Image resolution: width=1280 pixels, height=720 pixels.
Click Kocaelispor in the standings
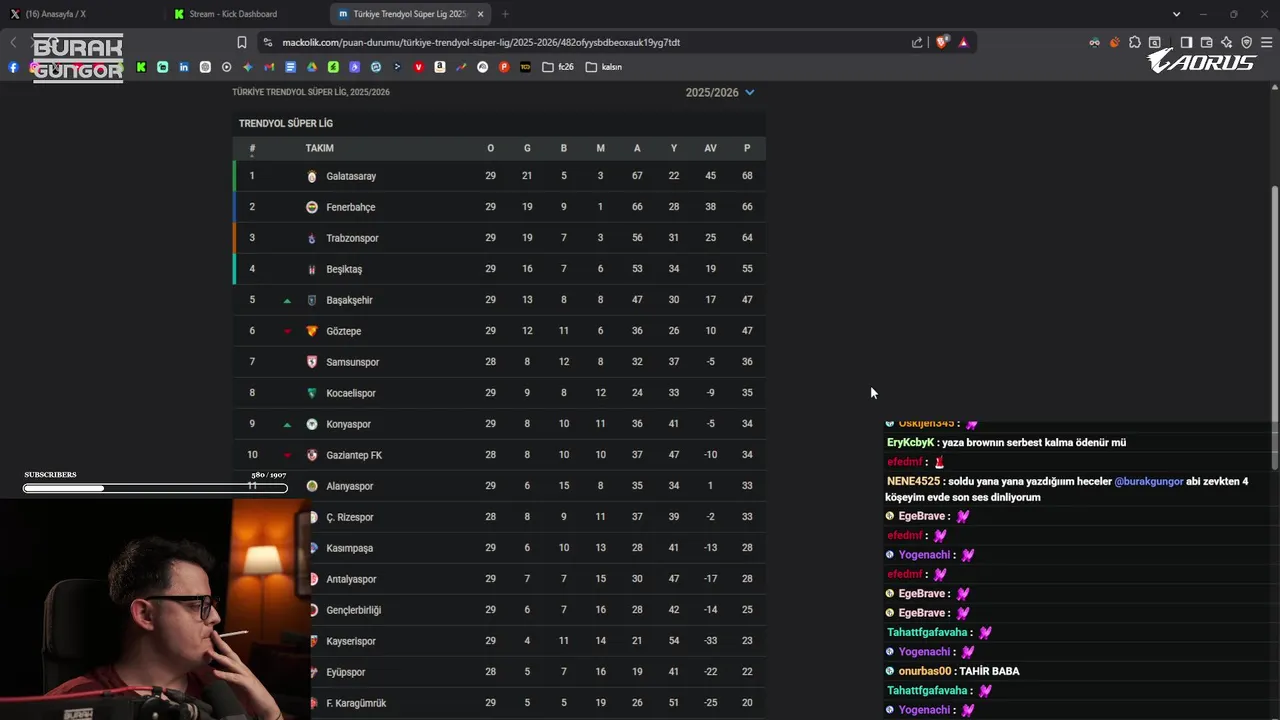[351, 393]
